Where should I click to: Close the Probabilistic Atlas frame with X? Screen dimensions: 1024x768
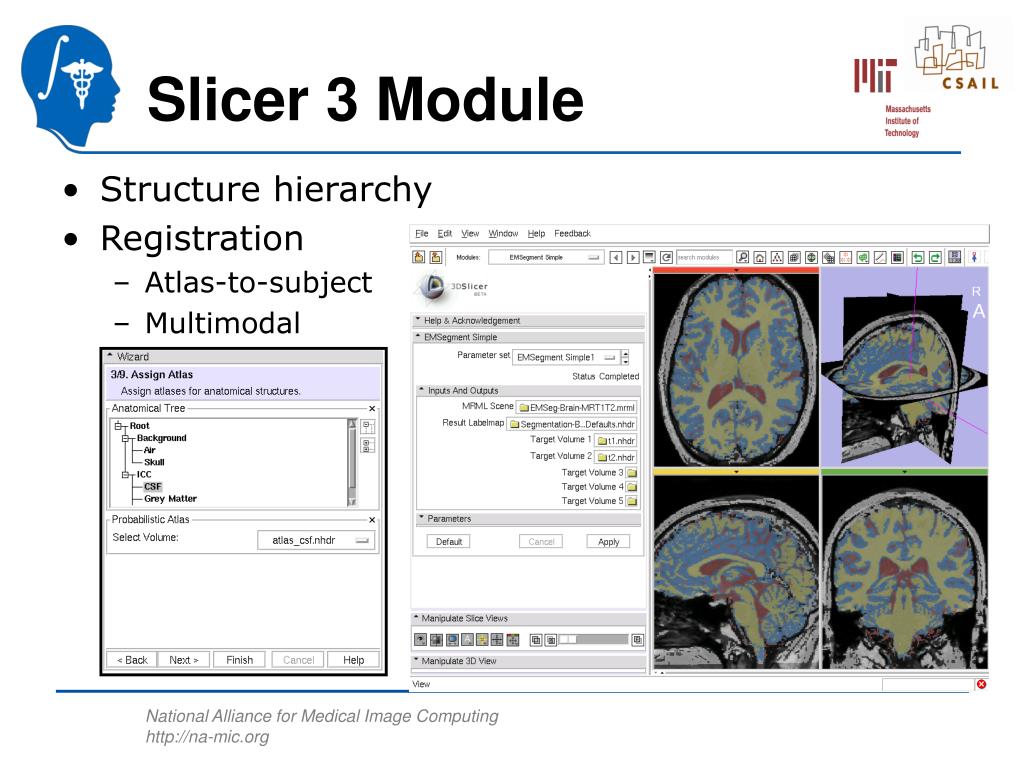pos(372,520)
